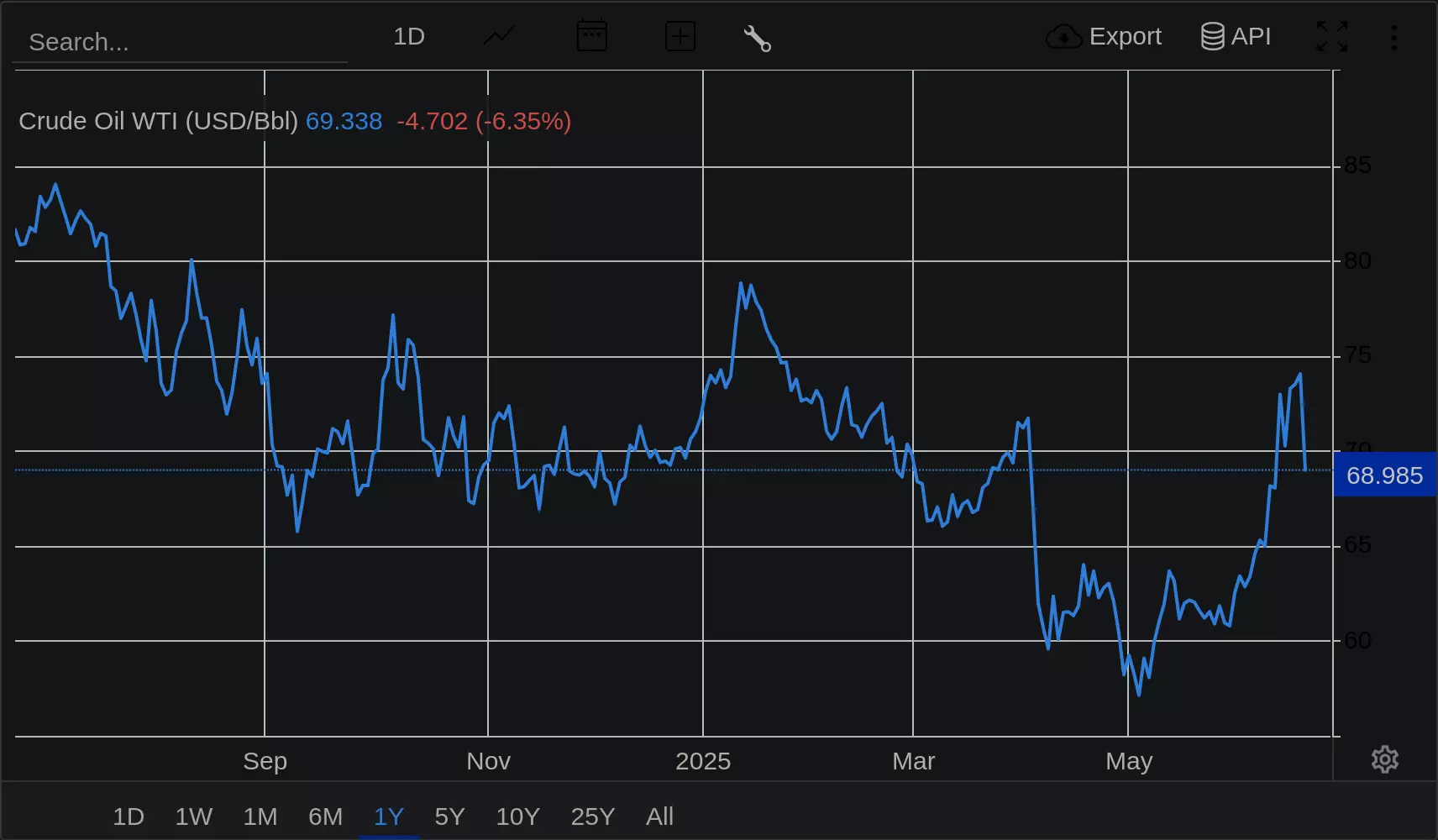Click the 80 price axis label
This screenshot has width=1438, height=840.
[x=1357, y=261]
